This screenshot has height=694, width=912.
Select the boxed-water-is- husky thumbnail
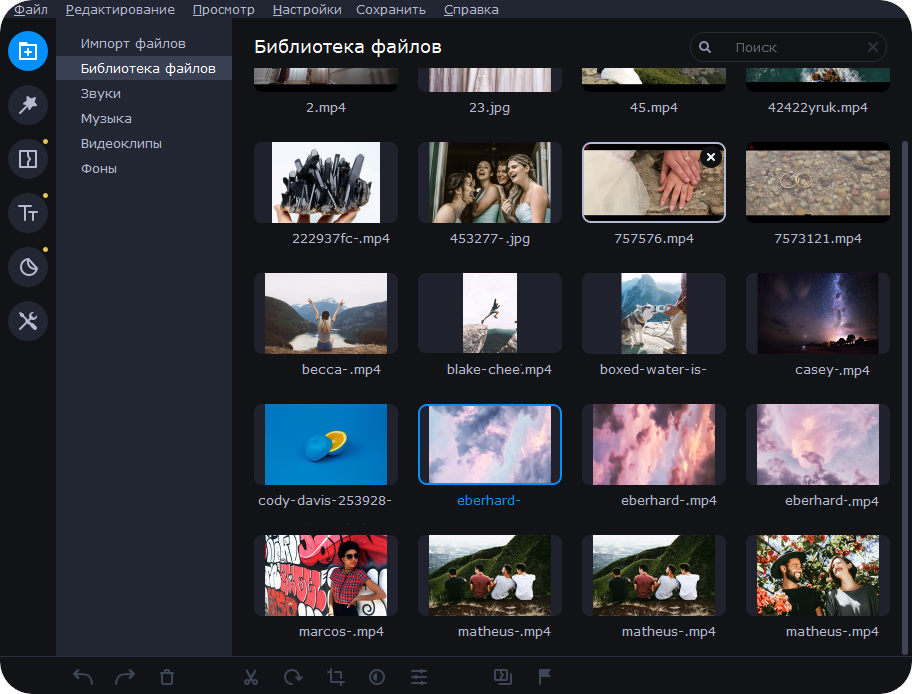pos(654,314)
